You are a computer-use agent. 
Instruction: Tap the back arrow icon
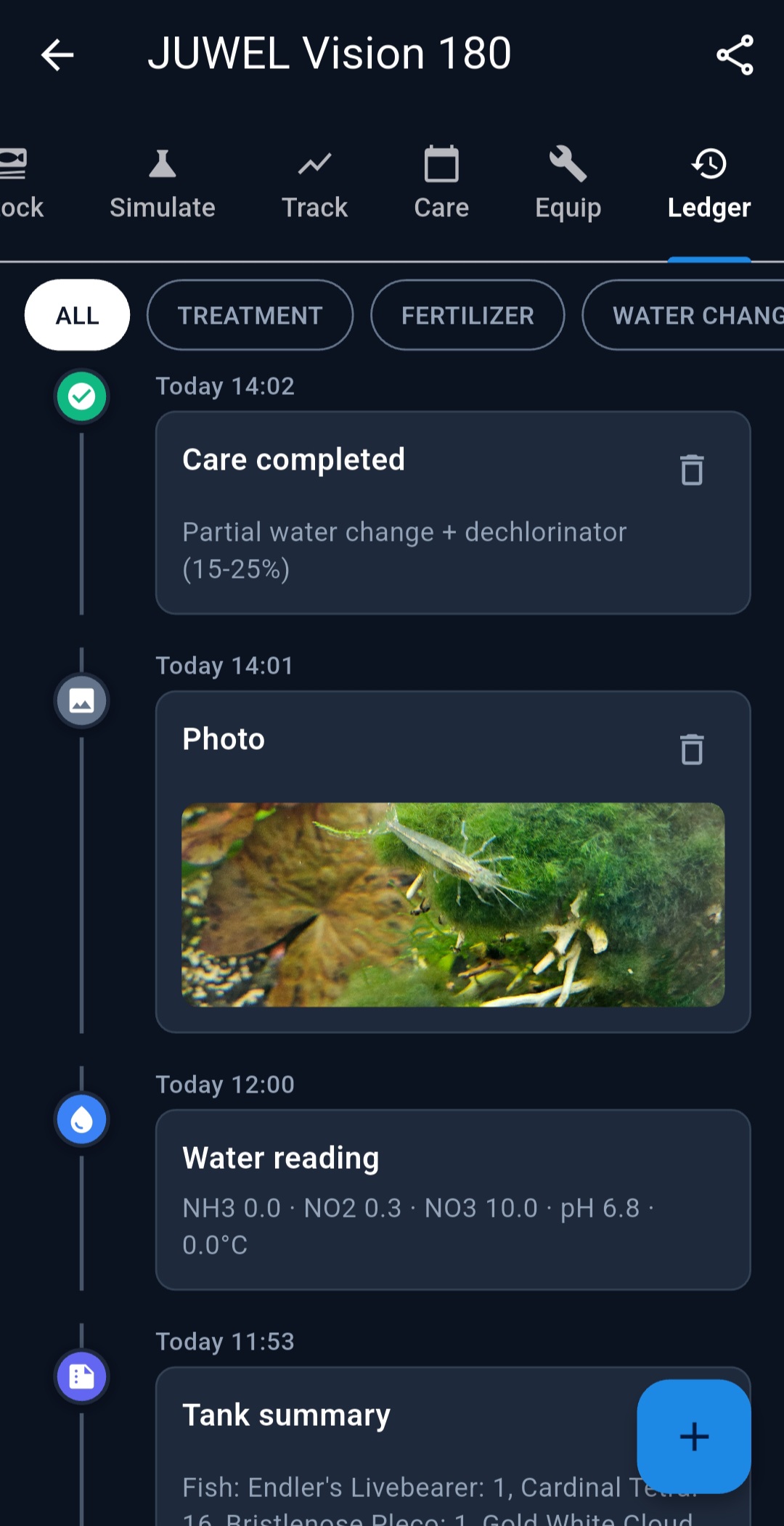(x=57, y=55)
